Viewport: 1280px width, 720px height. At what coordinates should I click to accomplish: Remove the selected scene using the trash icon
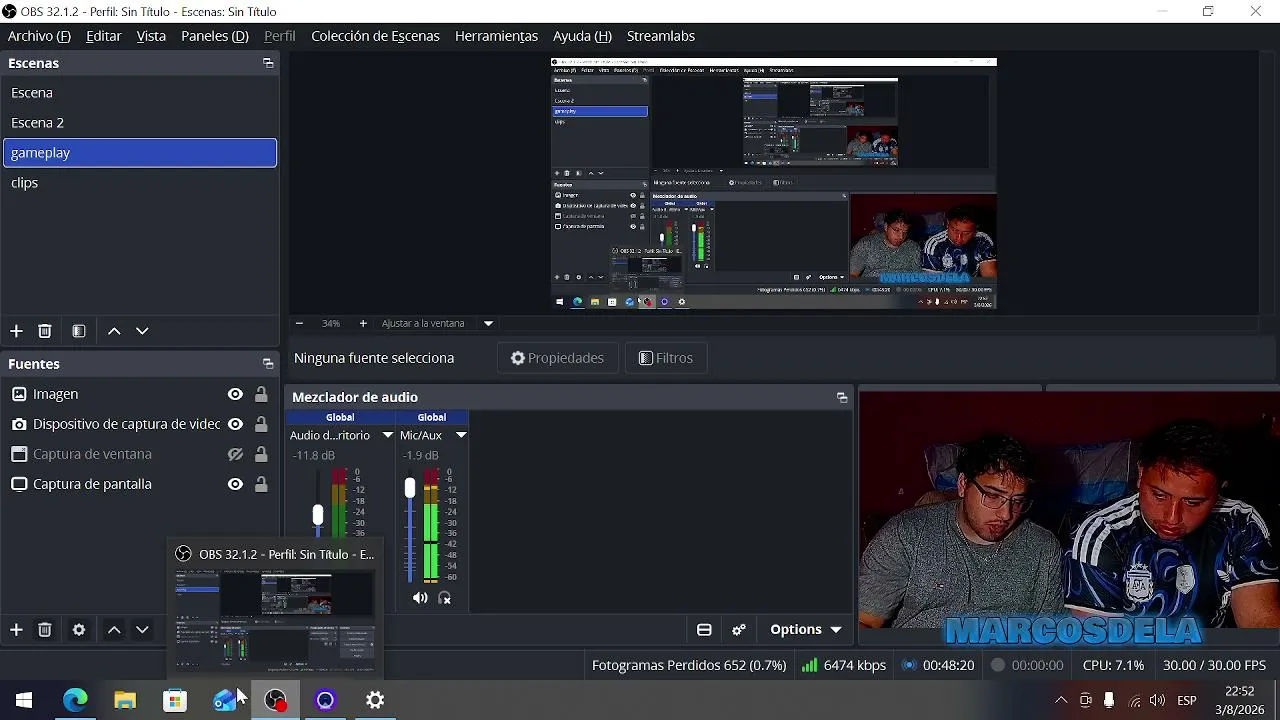(x=44, y=331)
